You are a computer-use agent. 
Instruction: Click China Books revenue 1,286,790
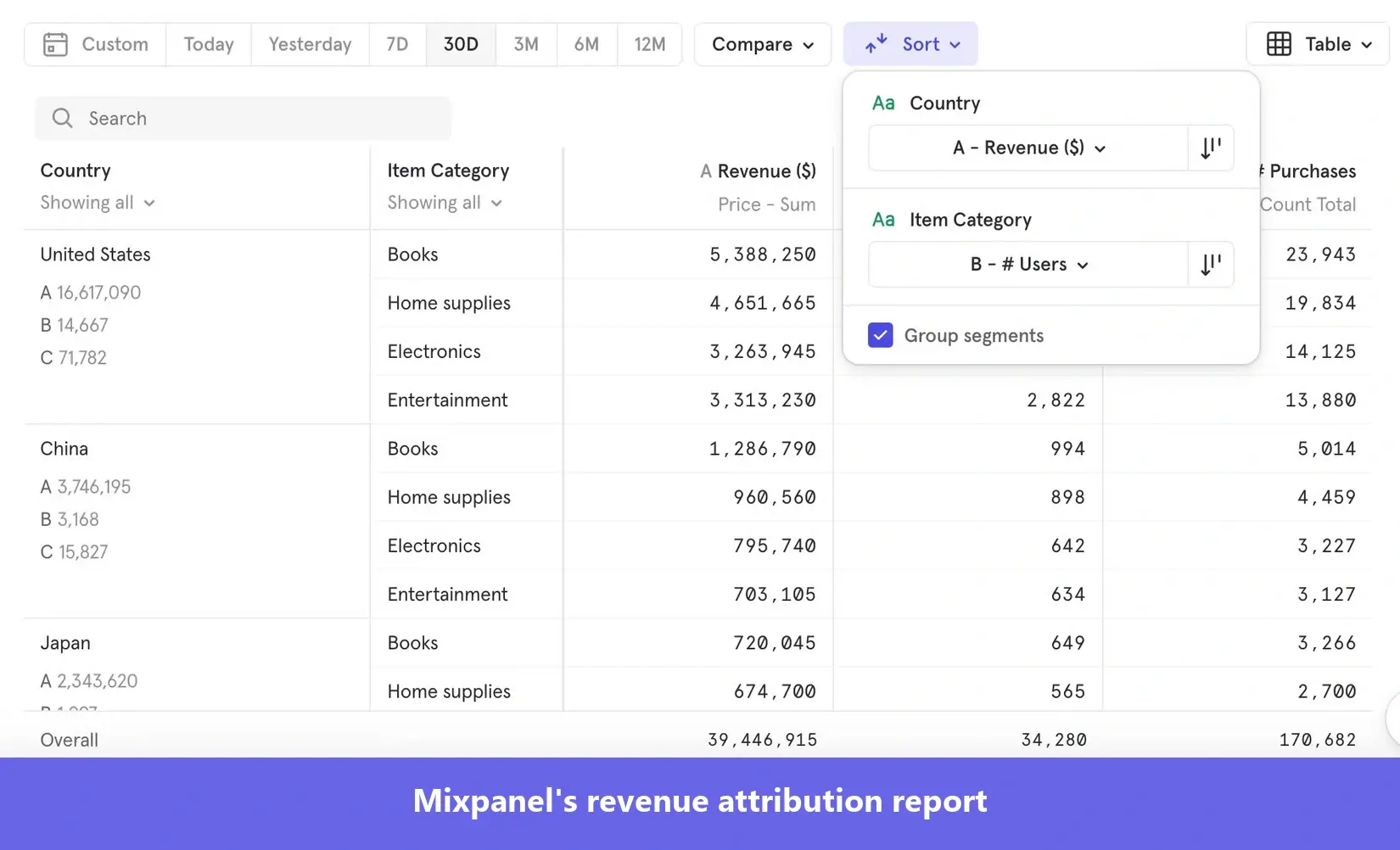coord(763,449)
